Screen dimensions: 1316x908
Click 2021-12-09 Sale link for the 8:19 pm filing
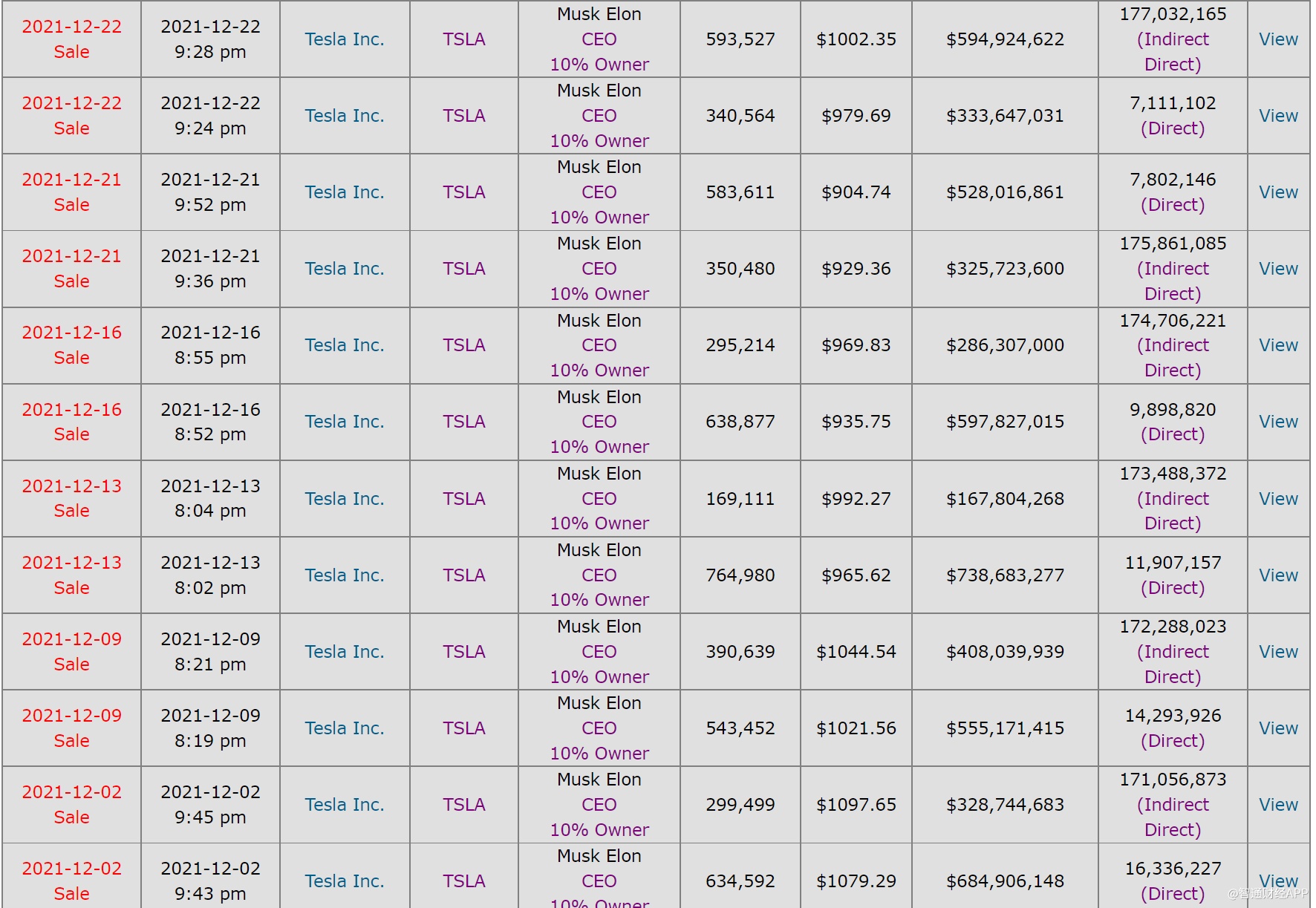(71, 728)
